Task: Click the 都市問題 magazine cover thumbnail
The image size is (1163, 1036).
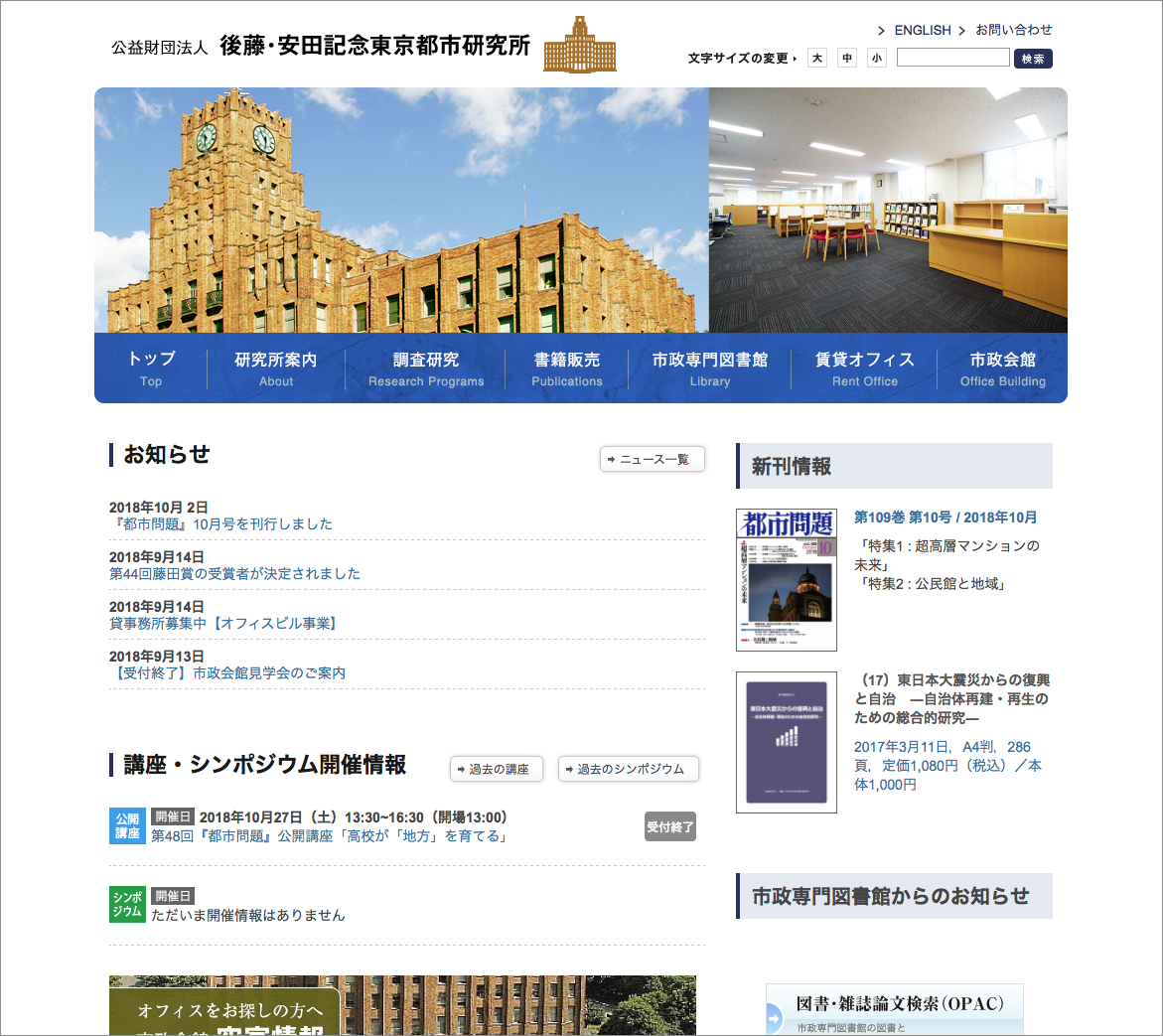Action: coord(787,580)
